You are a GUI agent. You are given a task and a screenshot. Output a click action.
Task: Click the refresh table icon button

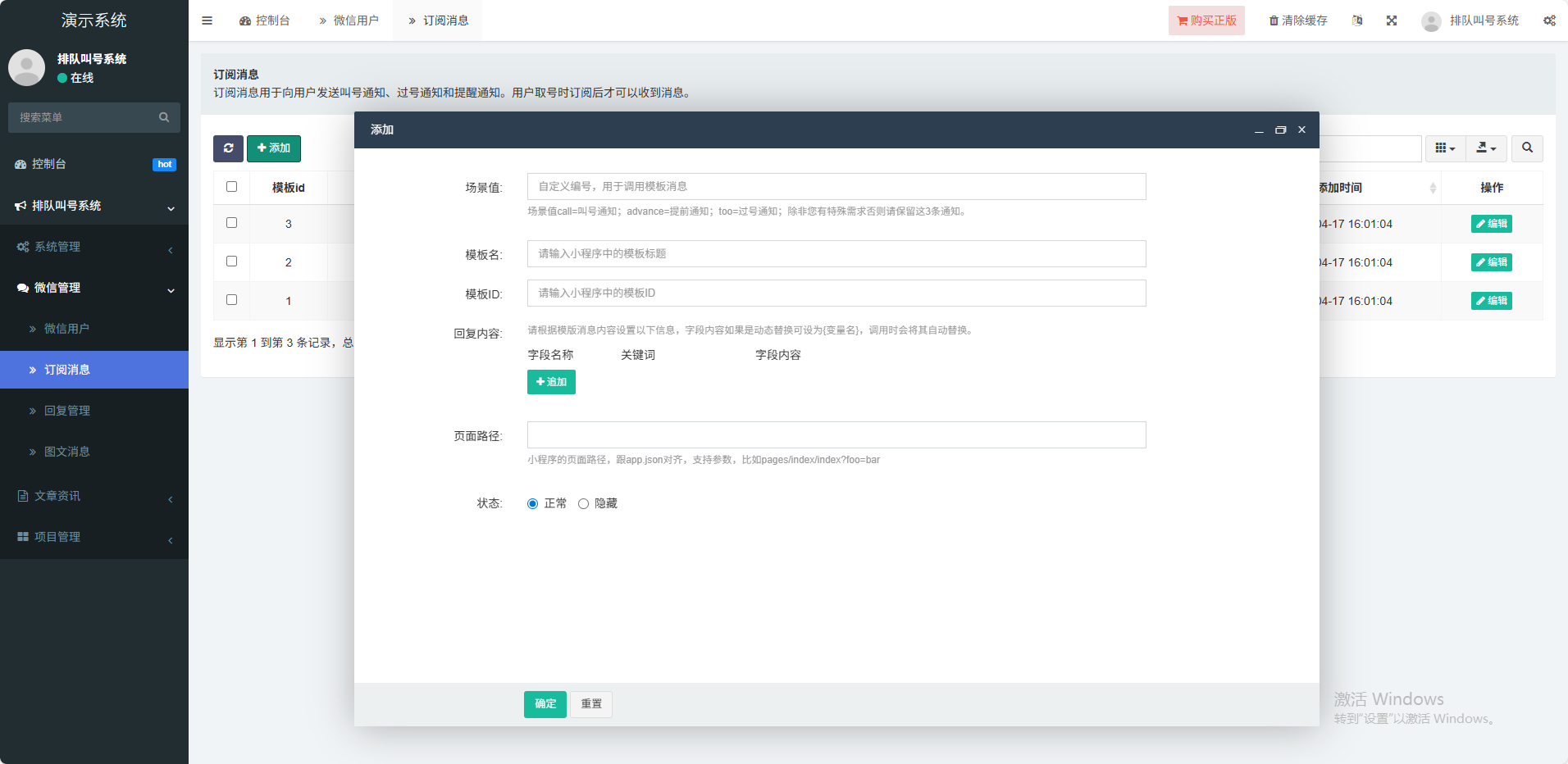[228, 148]
